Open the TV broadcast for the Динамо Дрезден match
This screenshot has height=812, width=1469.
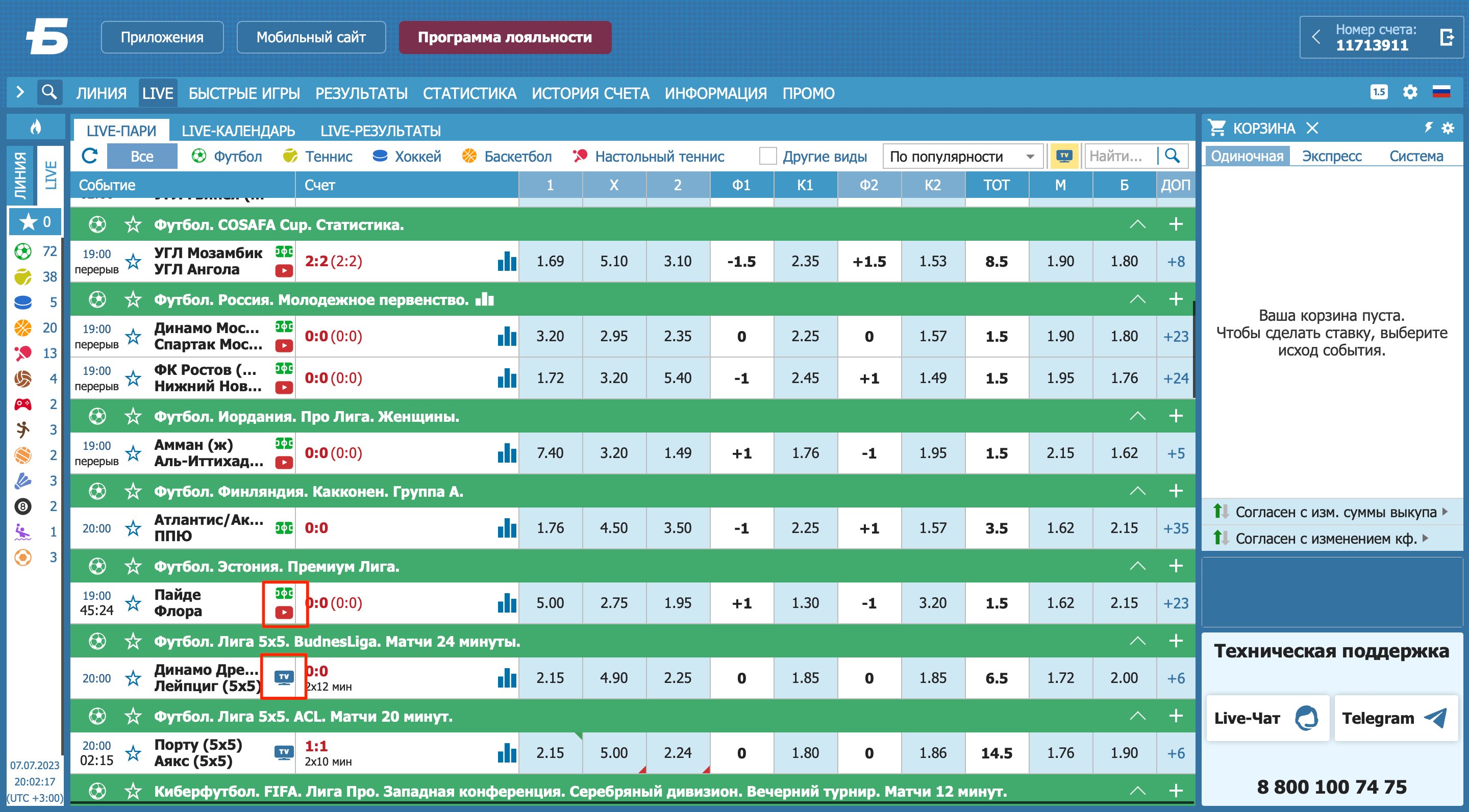pos(284,677)
